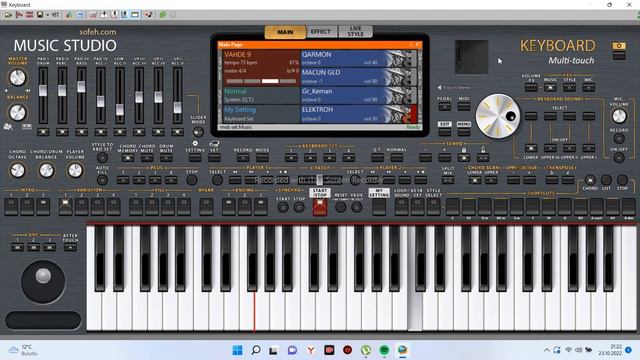Image resolution: width=640 pixels, height=360 pixels.
Task: Click the large silver data wheel
Action: pyautogui.click(x=498, y=116)
